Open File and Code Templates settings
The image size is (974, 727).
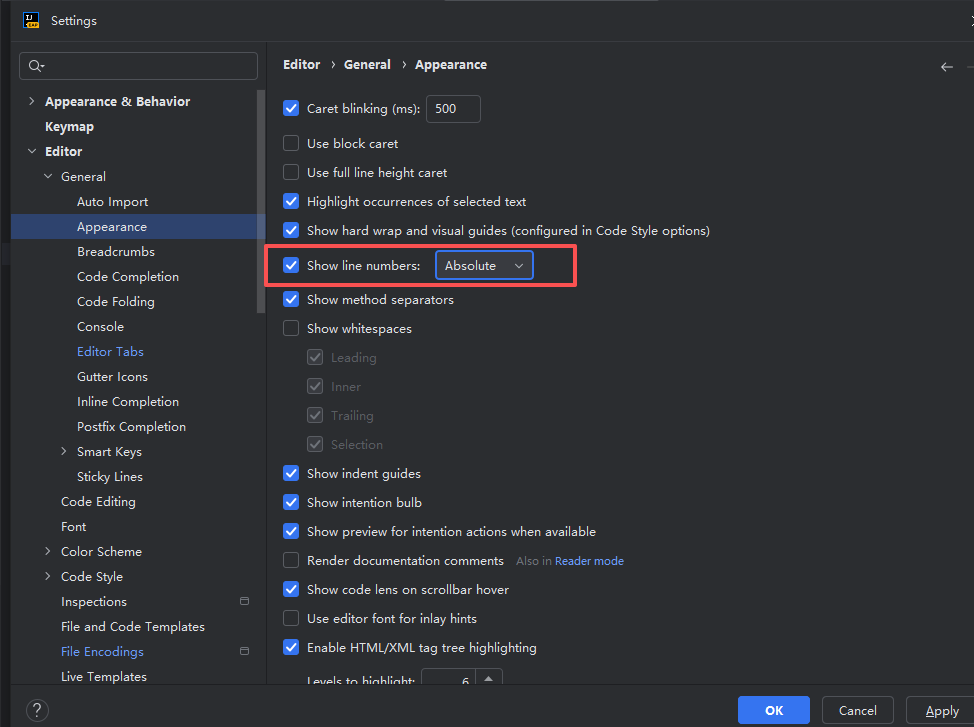(x=133, y=626)
